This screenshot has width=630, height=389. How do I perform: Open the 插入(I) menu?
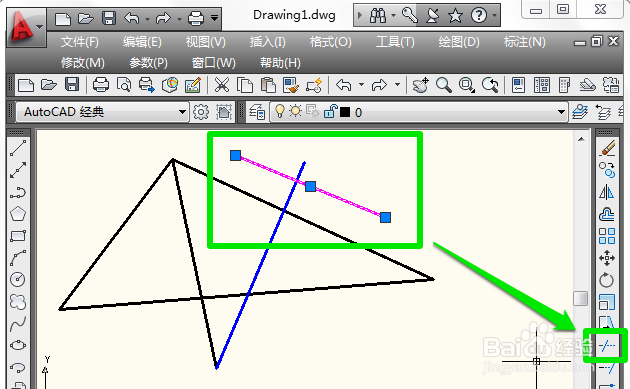[268, 42]
